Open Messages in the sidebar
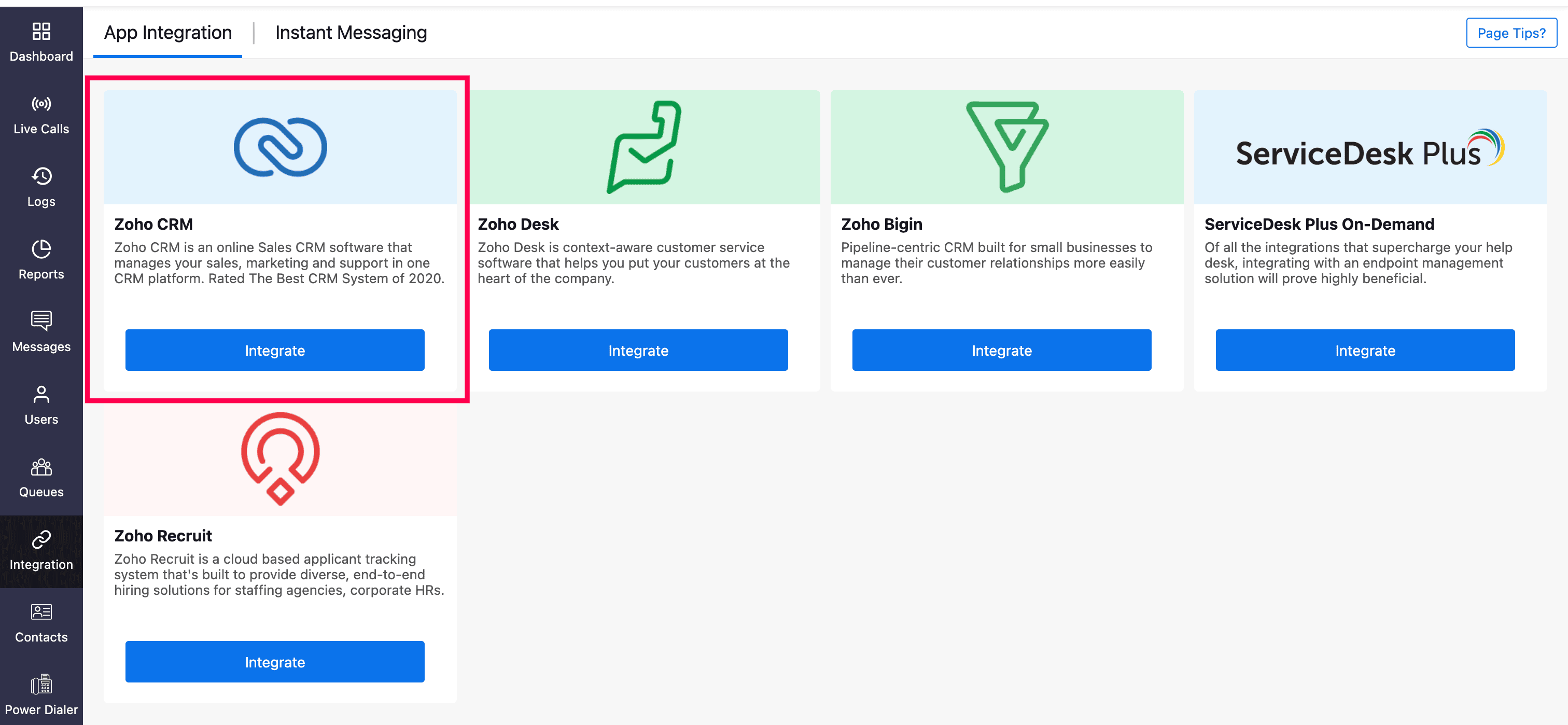Image resolution: width=1568 pixels, height=725 pixels. [41, 332]
